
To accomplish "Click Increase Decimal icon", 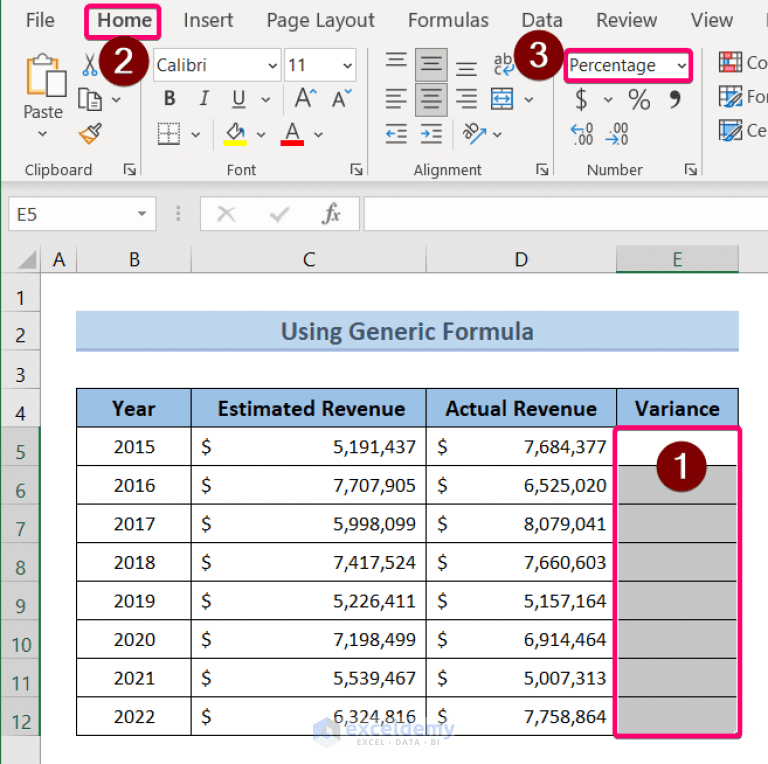I will pyautogui.click(x=582, y=134).
